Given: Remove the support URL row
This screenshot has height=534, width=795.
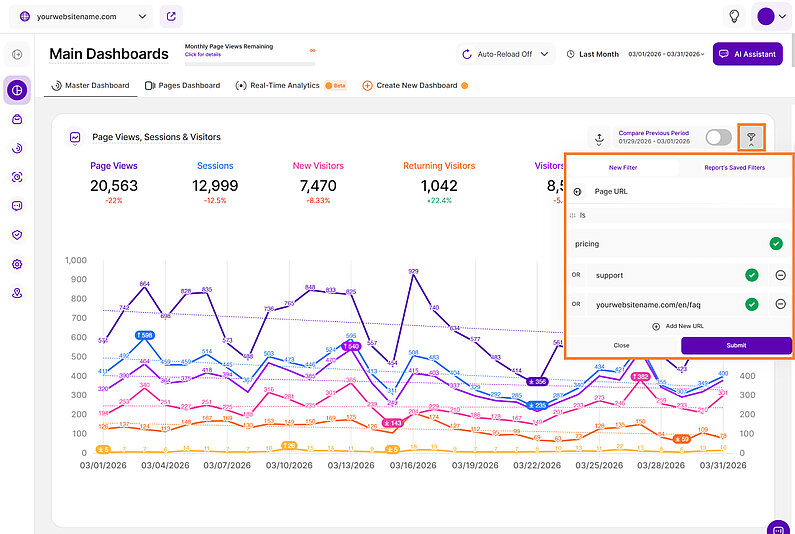Looking at the screenshot, I should click(x=780, y=275).
